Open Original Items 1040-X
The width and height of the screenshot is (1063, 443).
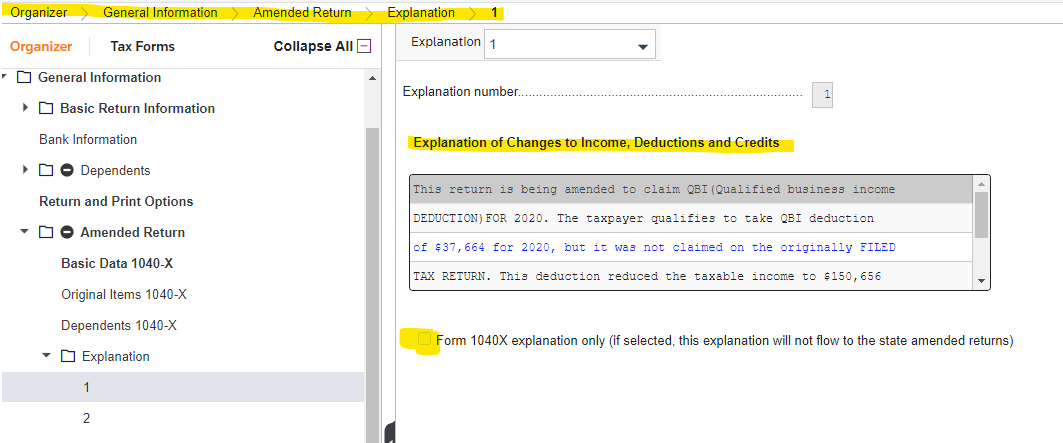[124, 294]
